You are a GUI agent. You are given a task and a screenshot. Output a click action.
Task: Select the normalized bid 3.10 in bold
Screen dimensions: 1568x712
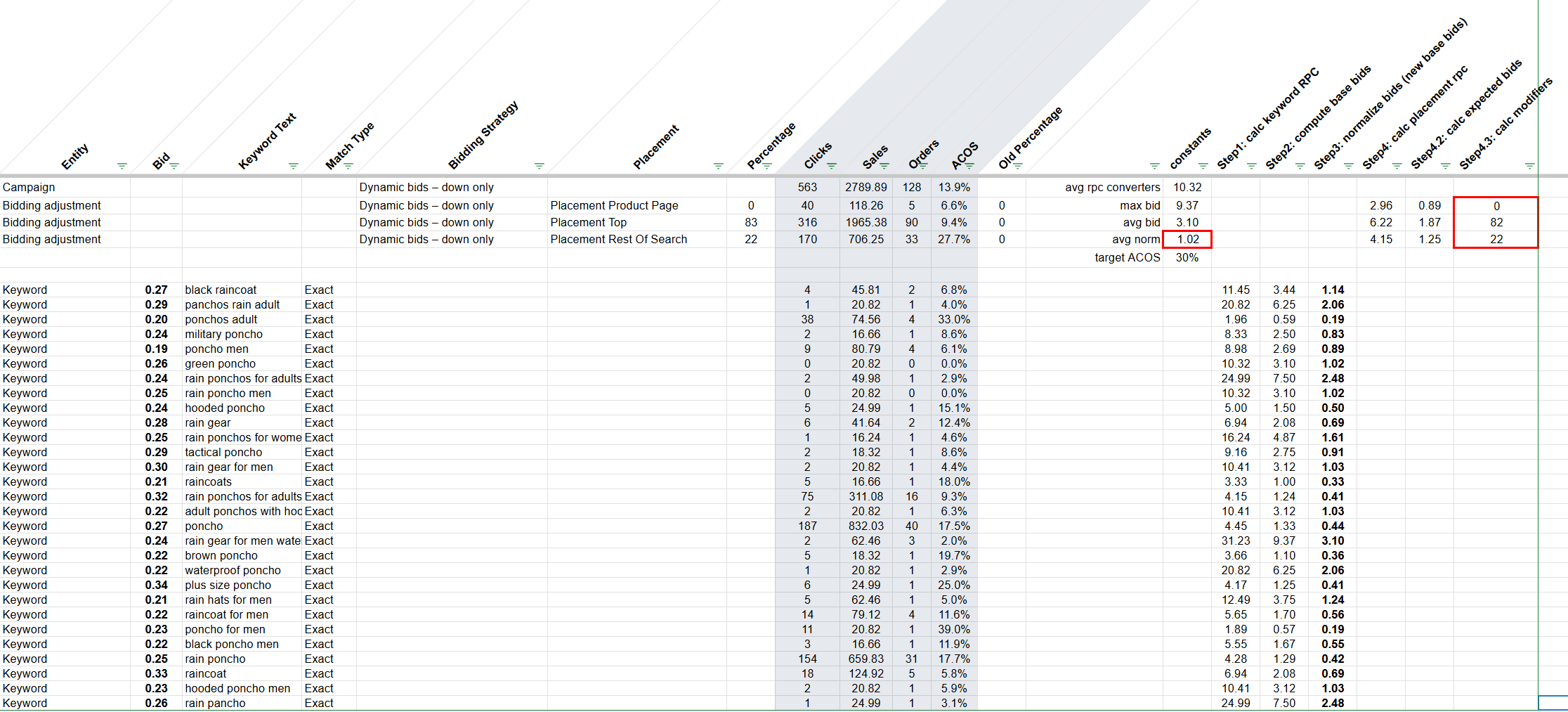point(1333,541)
